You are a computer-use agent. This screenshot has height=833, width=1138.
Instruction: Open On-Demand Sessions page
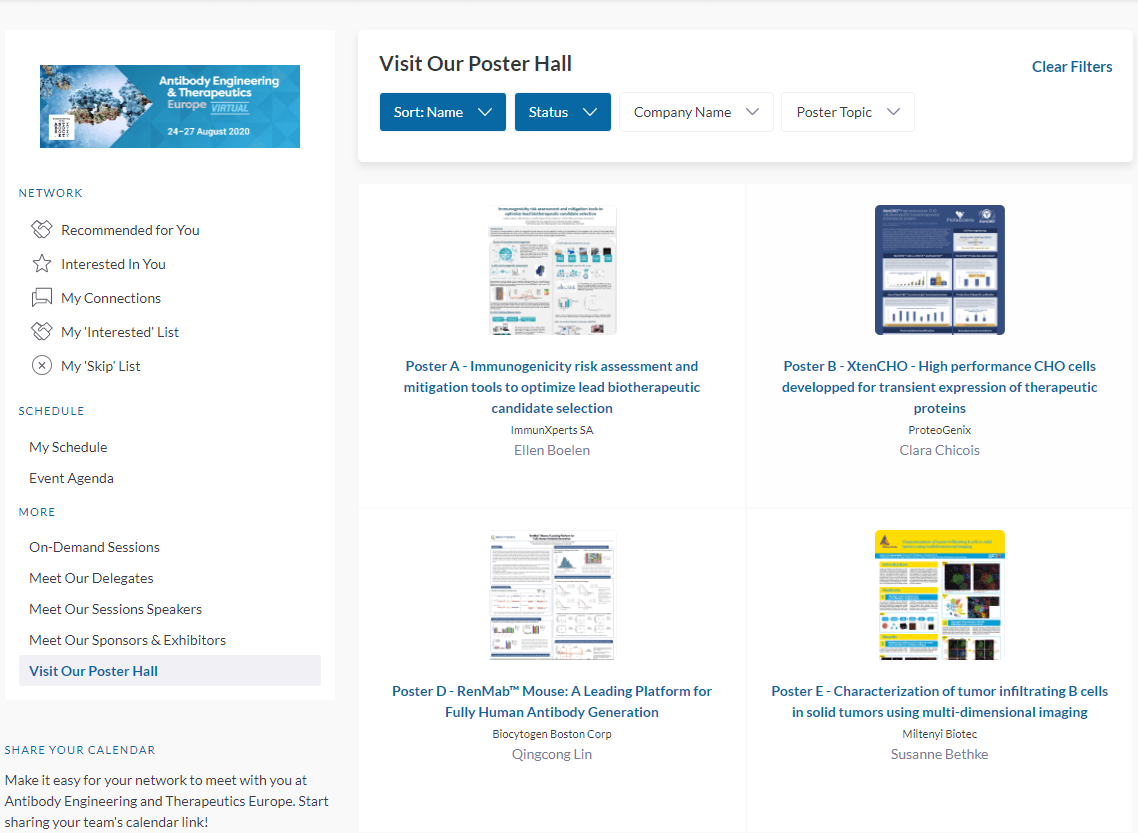94,547
